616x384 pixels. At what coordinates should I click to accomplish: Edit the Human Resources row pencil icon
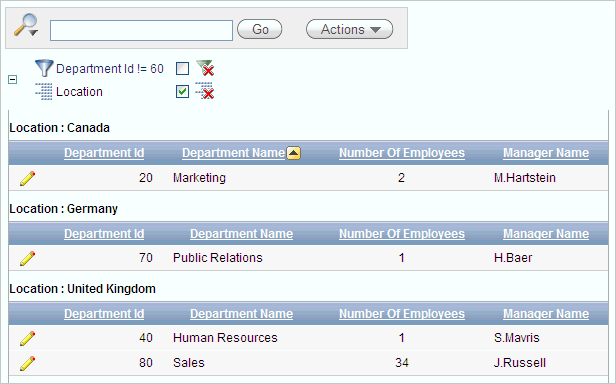point(28,338)
